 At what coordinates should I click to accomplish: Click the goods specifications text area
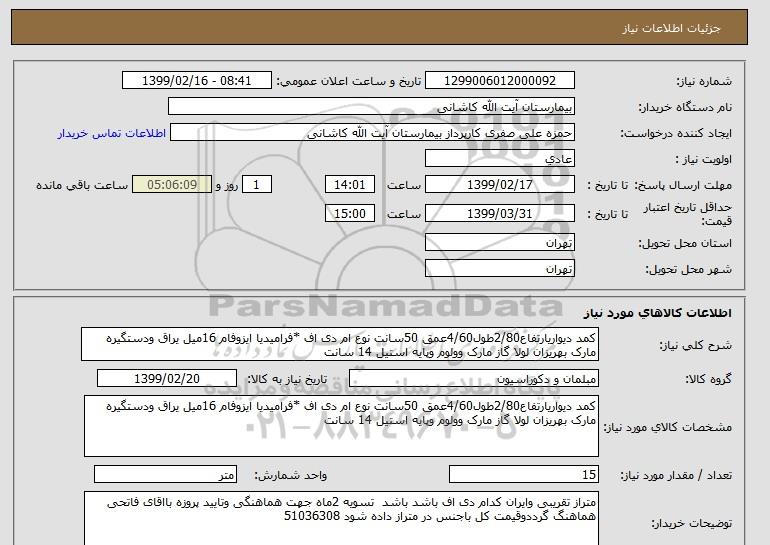(x=341, y=426)
